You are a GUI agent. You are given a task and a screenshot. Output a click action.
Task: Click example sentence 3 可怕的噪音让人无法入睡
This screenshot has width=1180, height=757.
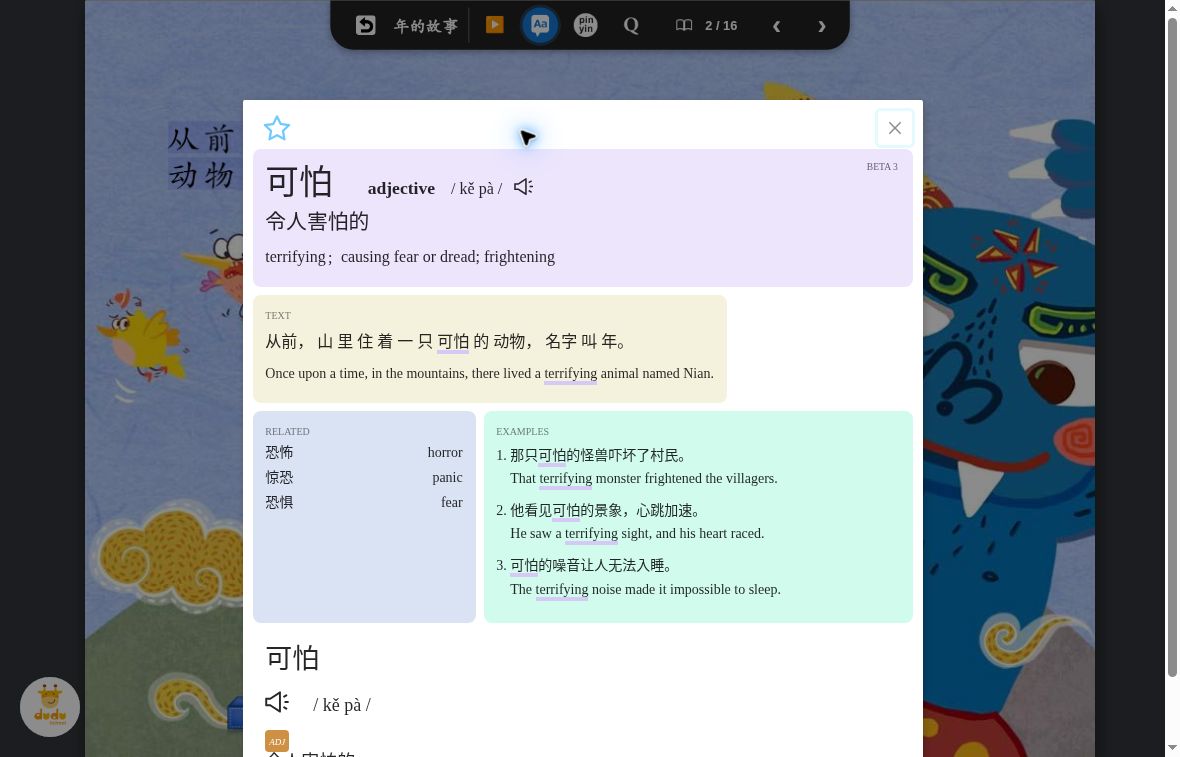point(591,565)
